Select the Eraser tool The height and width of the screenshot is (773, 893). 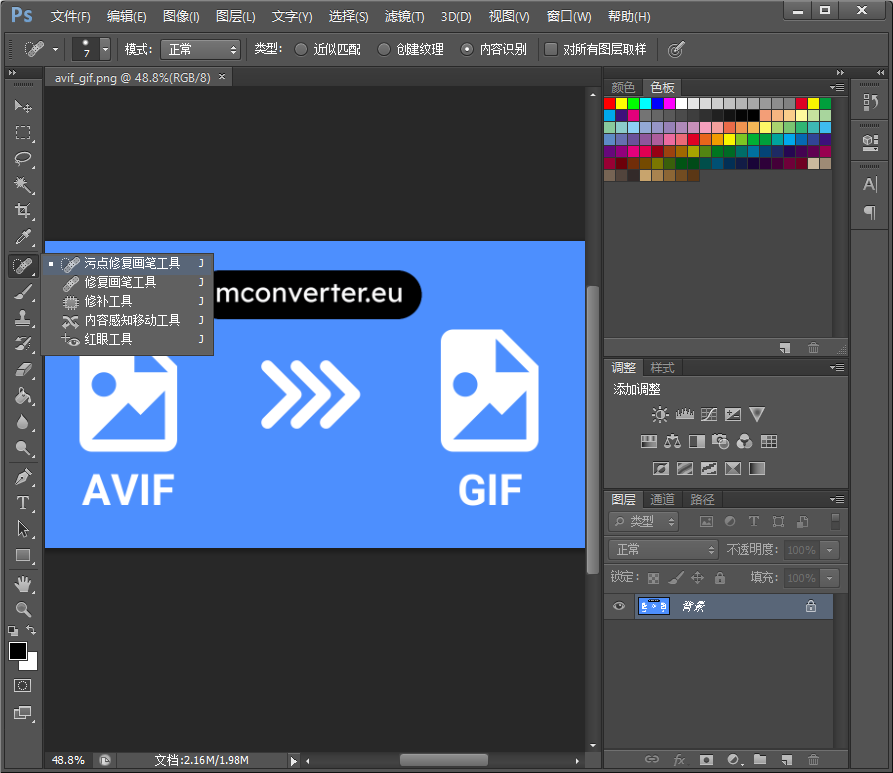click(23, 370)
